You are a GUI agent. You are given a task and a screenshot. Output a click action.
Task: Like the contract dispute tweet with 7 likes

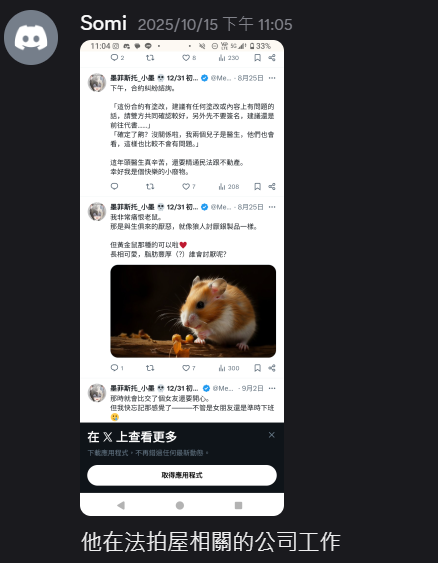coord(188,186)
